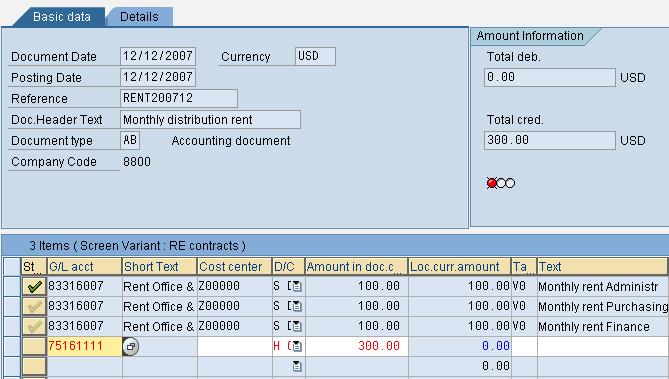
Task: Click the Amount in doc.c column header
Action: click(357, 267)
